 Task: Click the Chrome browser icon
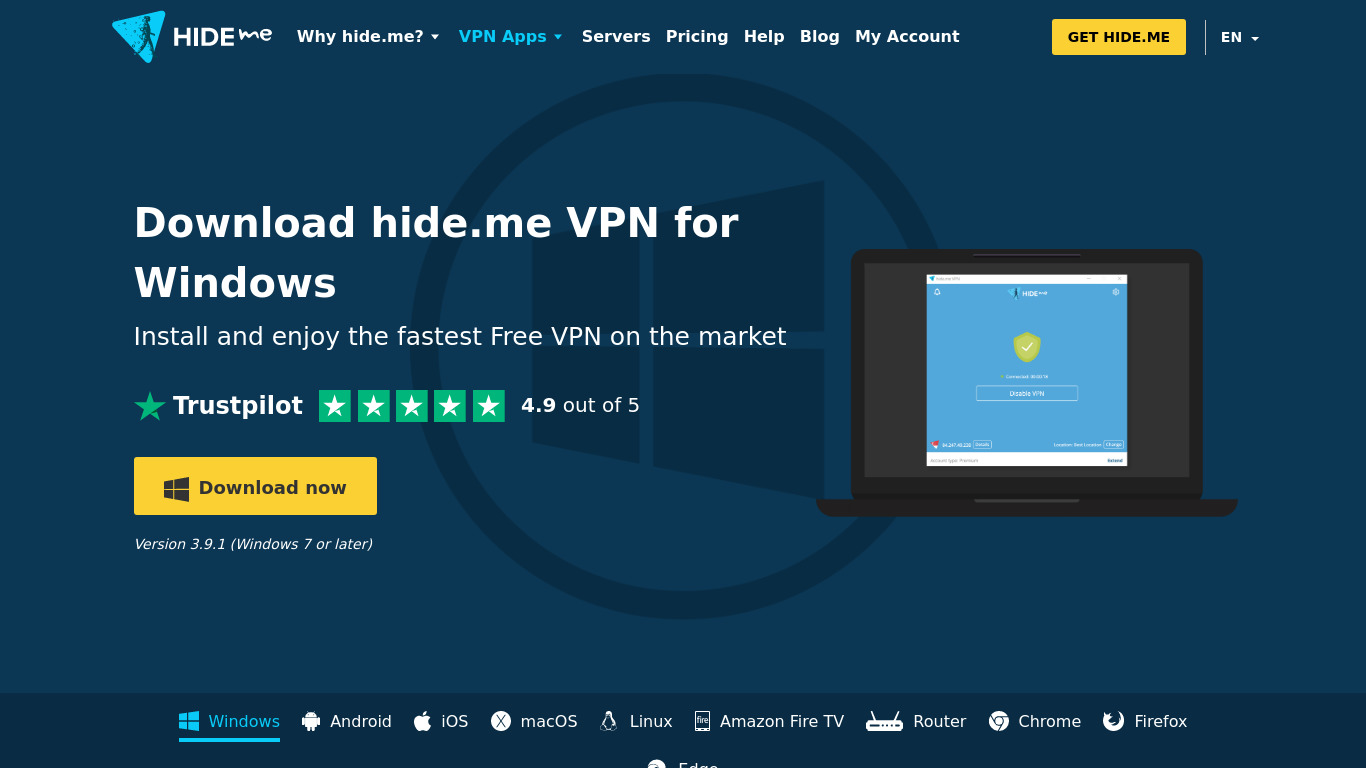[998, 721]
